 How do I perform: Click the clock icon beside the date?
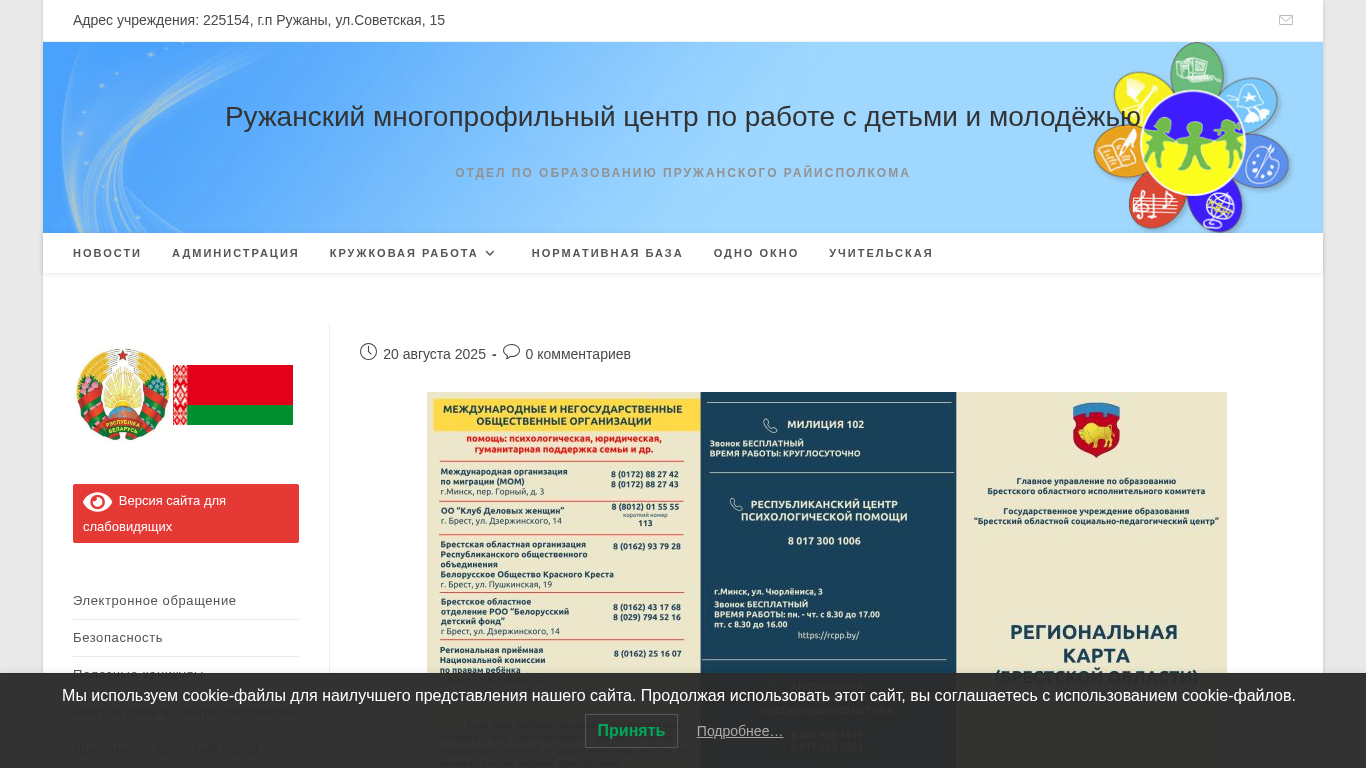click(x=368, y=352)
